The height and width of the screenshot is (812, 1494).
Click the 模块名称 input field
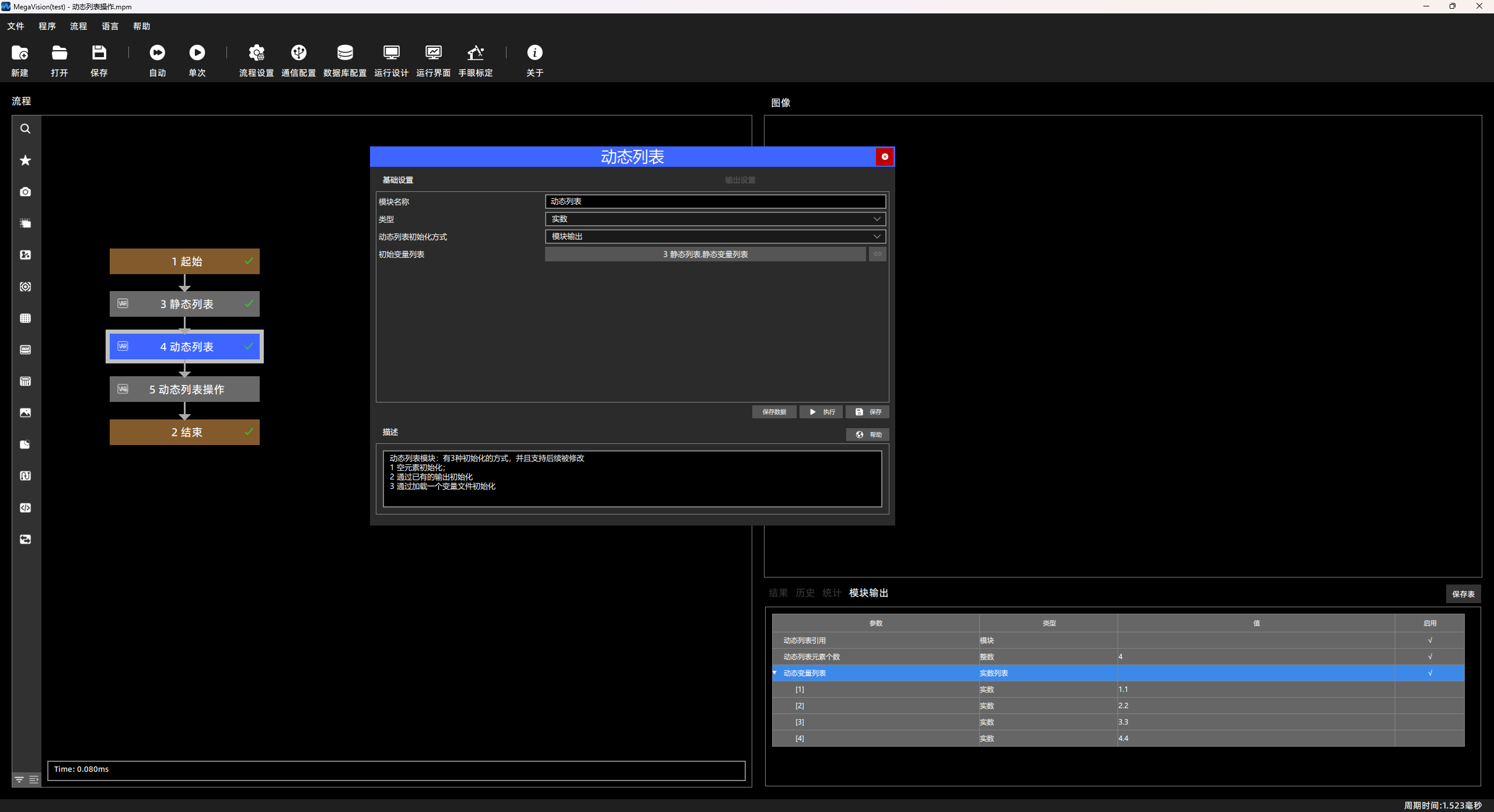[715, 201]
